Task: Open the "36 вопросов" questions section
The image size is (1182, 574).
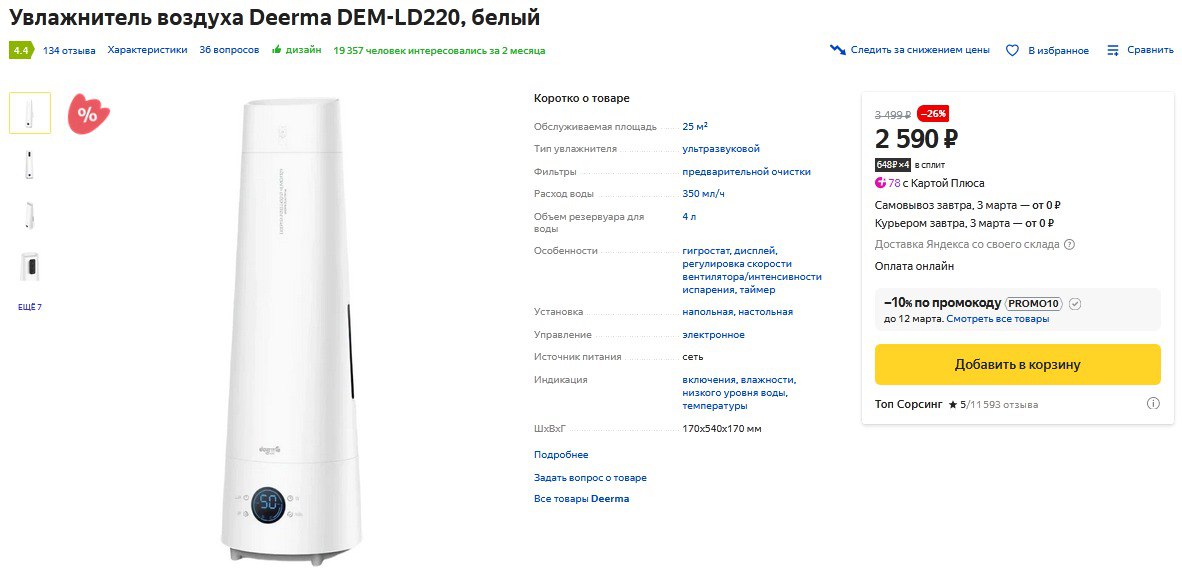Action: point(229,50)
